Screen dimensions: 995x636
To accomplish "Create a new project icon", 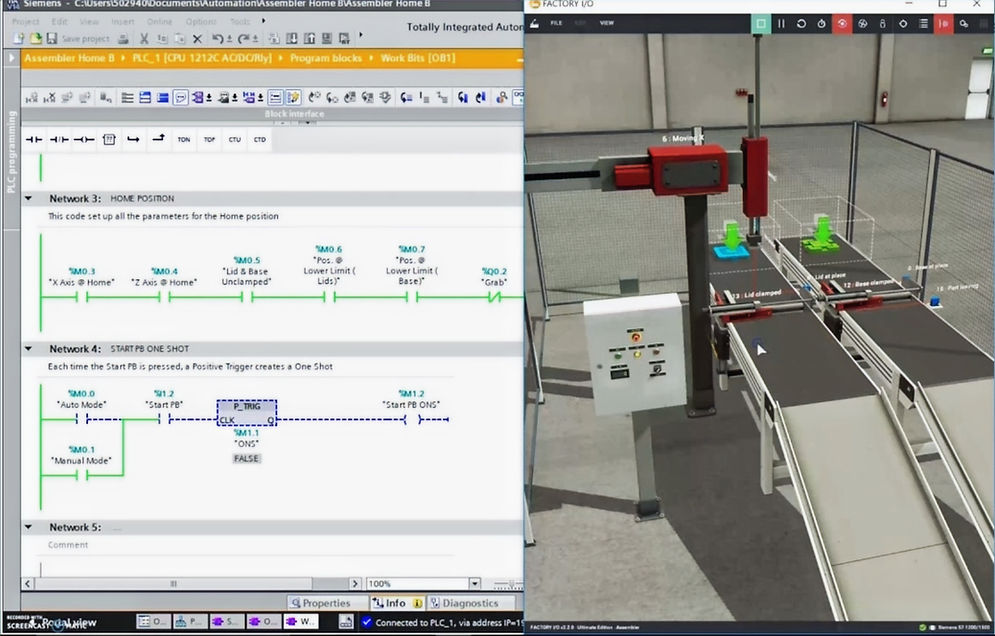I will [x=18, y=39].
